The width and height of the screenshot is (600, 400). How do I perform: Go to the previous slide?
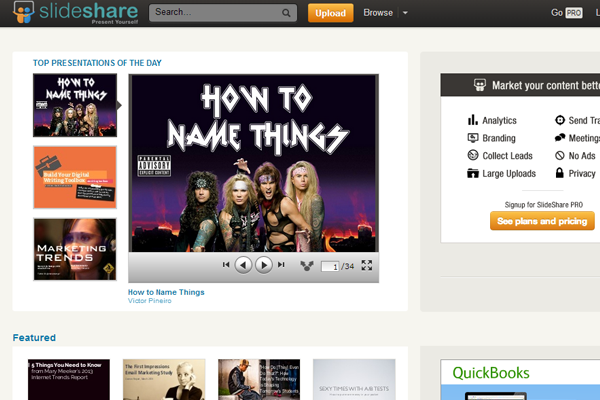point(243,265)
